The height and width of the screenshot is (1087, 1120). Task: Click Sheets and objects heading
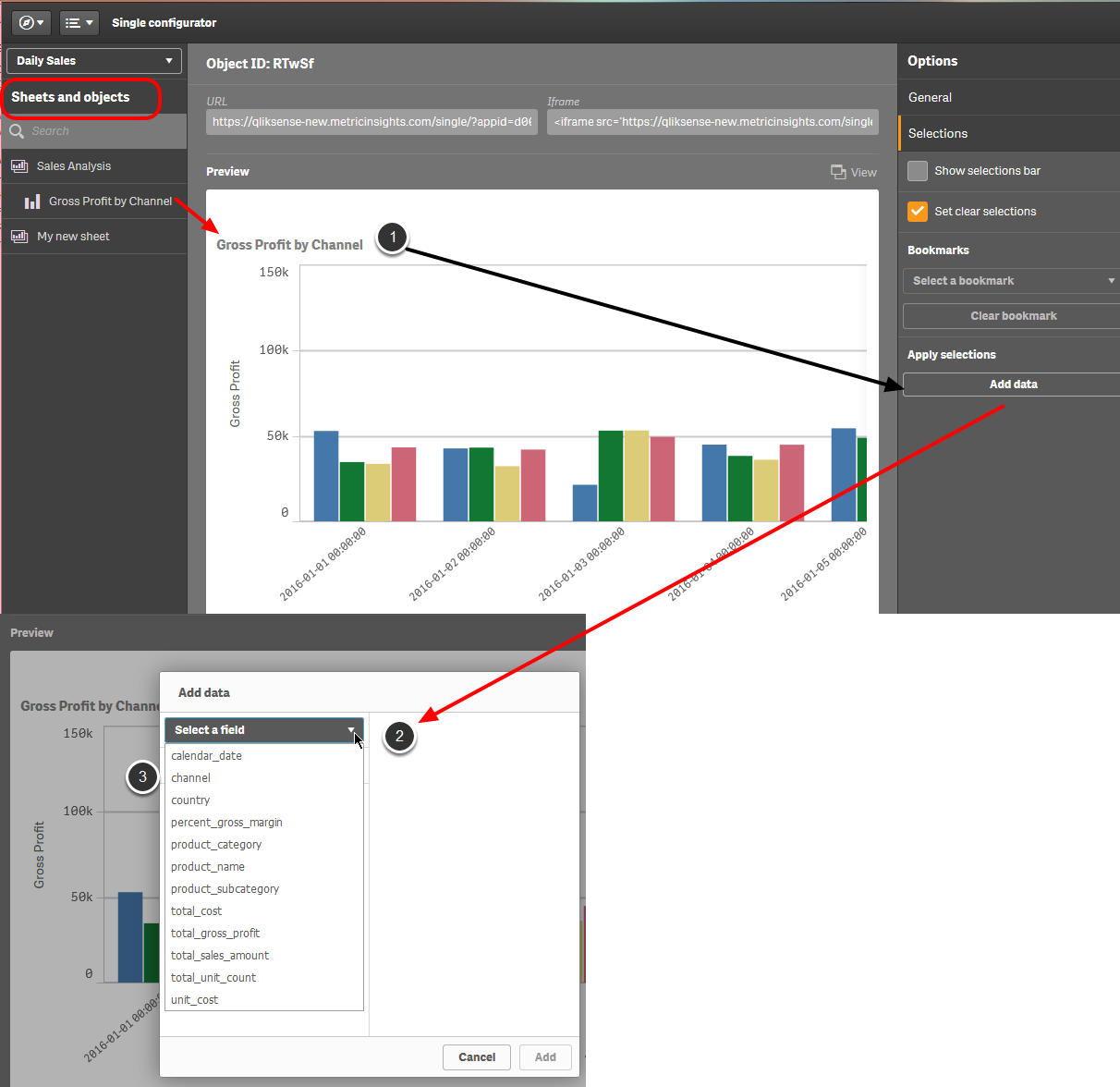tap(70, 97)
